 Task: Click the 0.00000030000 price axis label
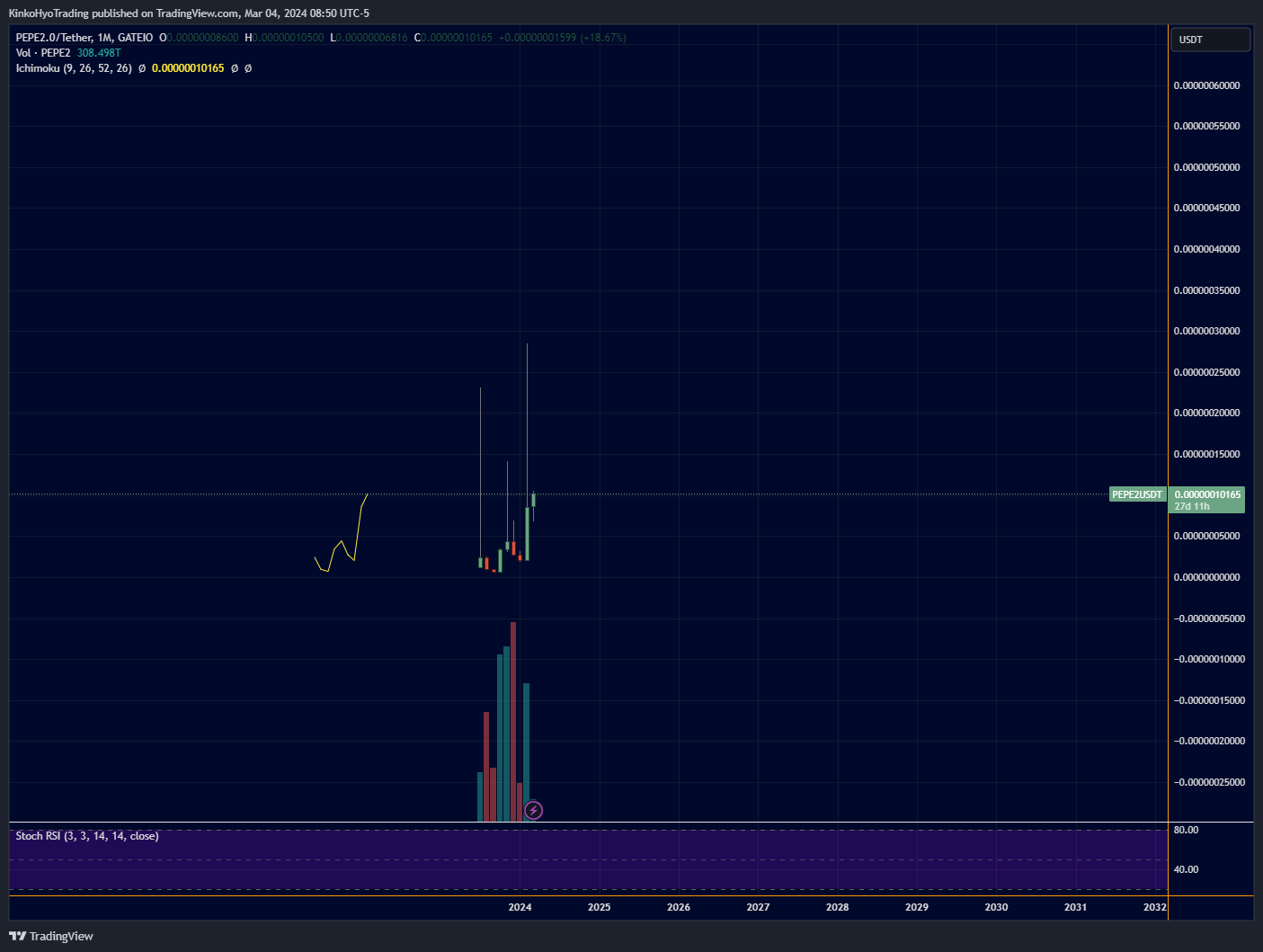1206,331
